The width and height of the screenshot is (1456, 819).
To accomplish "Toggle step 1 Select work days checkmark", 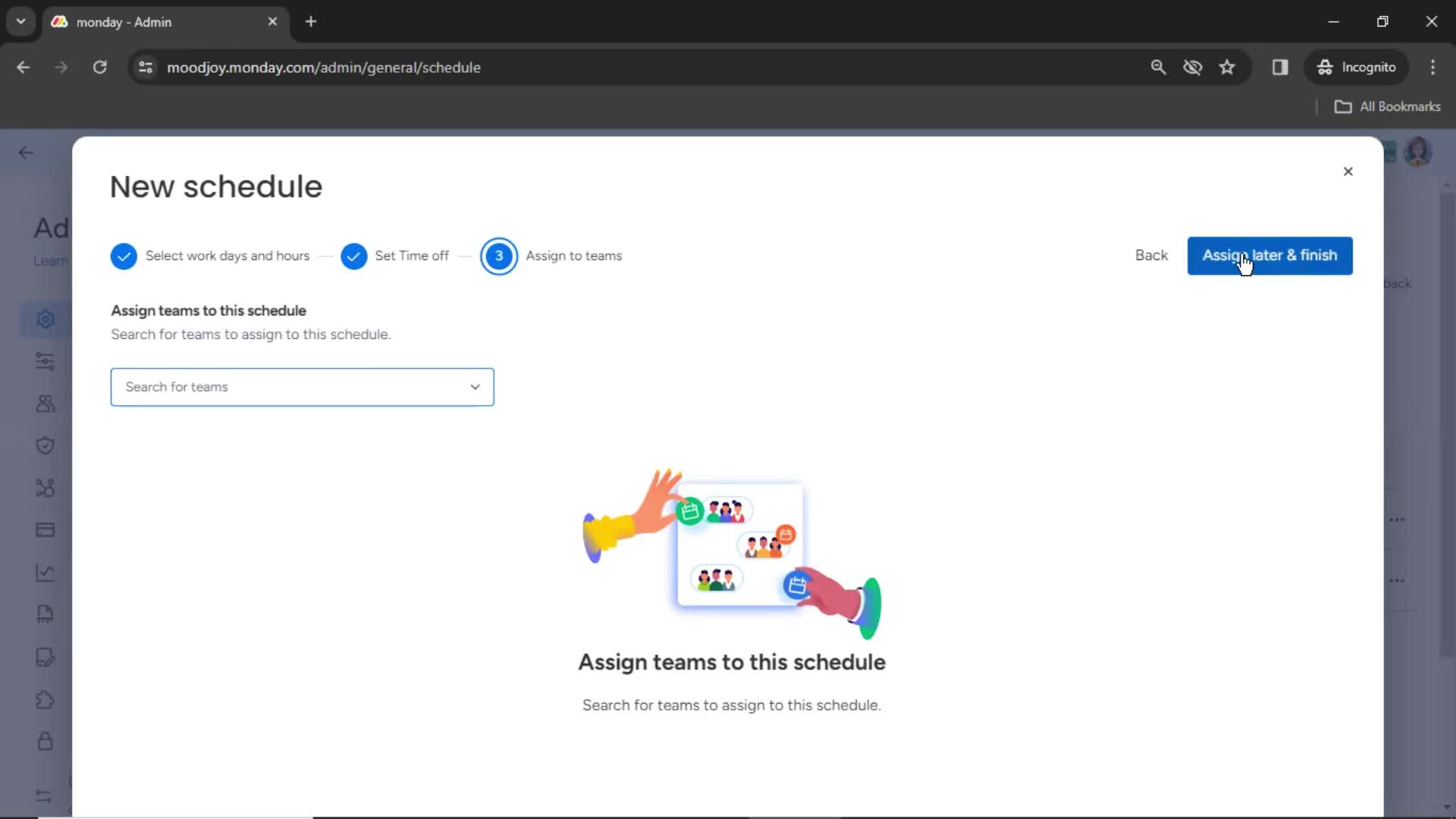I will click(123, 255).
